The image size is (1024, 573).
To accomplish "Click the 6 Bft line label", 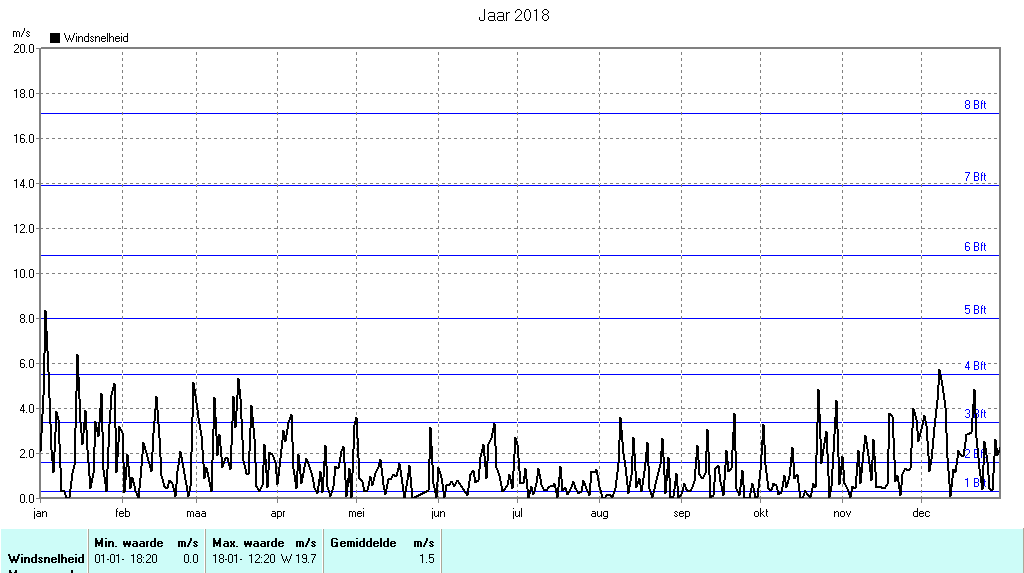I will pyautogui.click(x=975, y=246).
